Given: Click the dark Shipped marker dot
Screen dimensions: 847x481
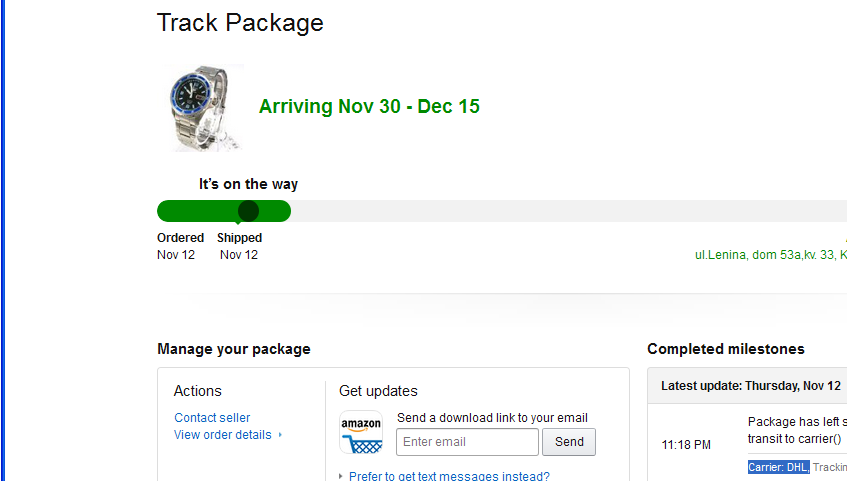Looking at the screenshot, I should (x=249, y=211).
